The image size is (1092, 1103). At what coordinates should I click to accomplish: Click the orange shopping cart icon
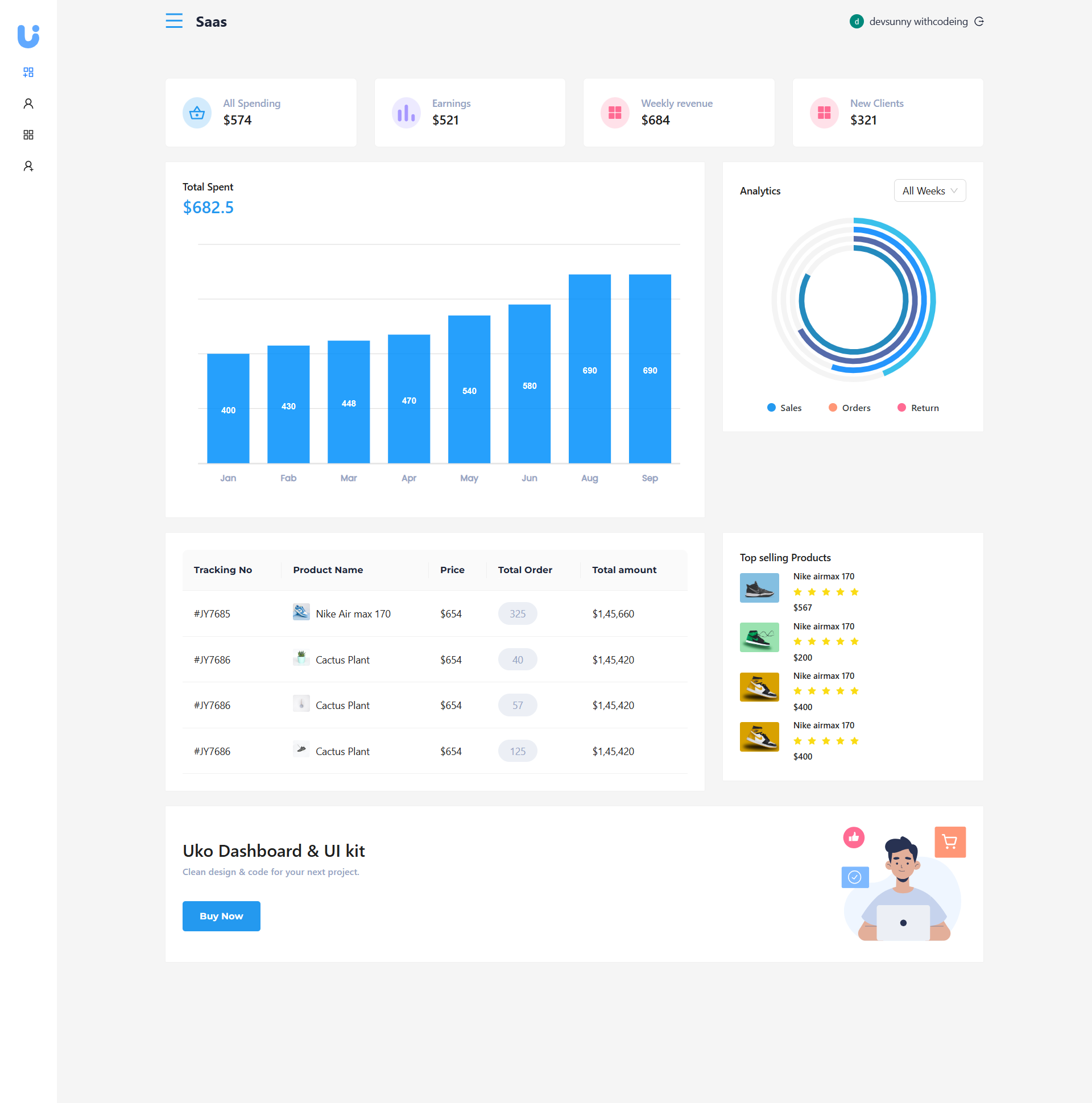950,841
